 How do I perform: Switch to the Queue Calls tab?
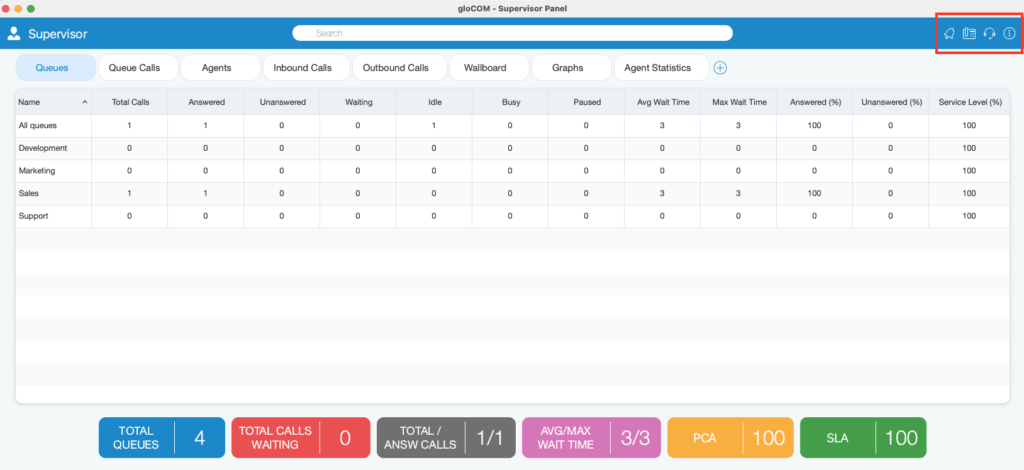tap(134, 68)
